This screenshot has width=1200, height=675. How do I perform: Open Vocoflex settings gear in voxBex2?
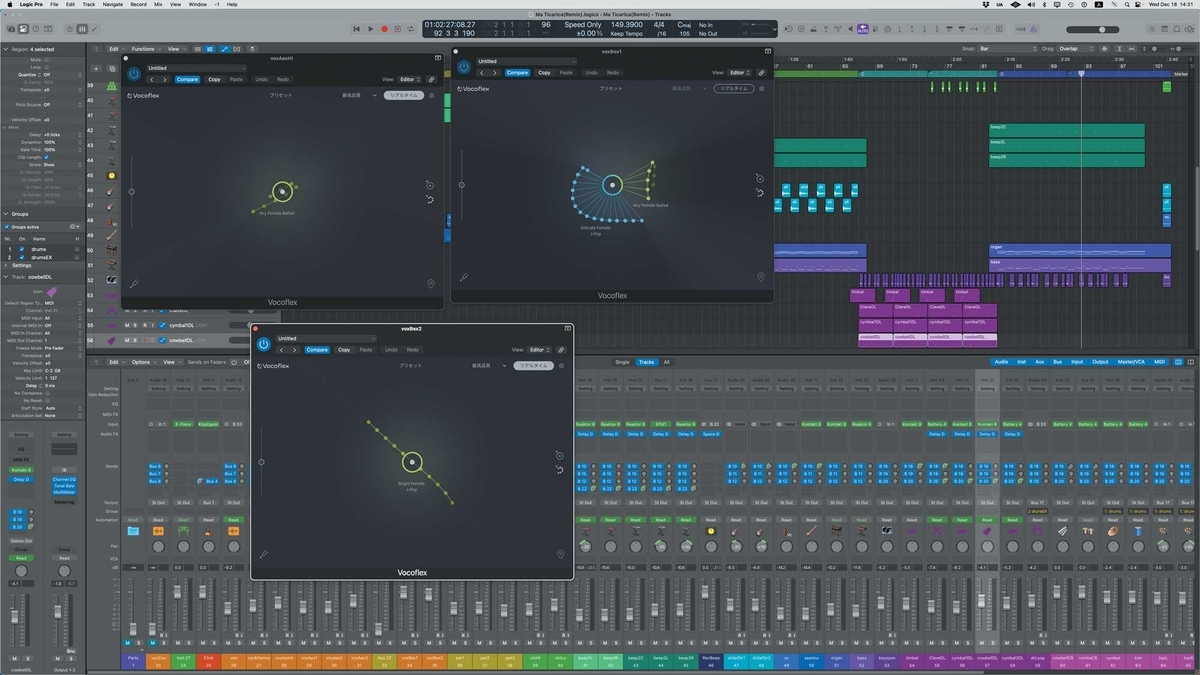click(561, 366)
